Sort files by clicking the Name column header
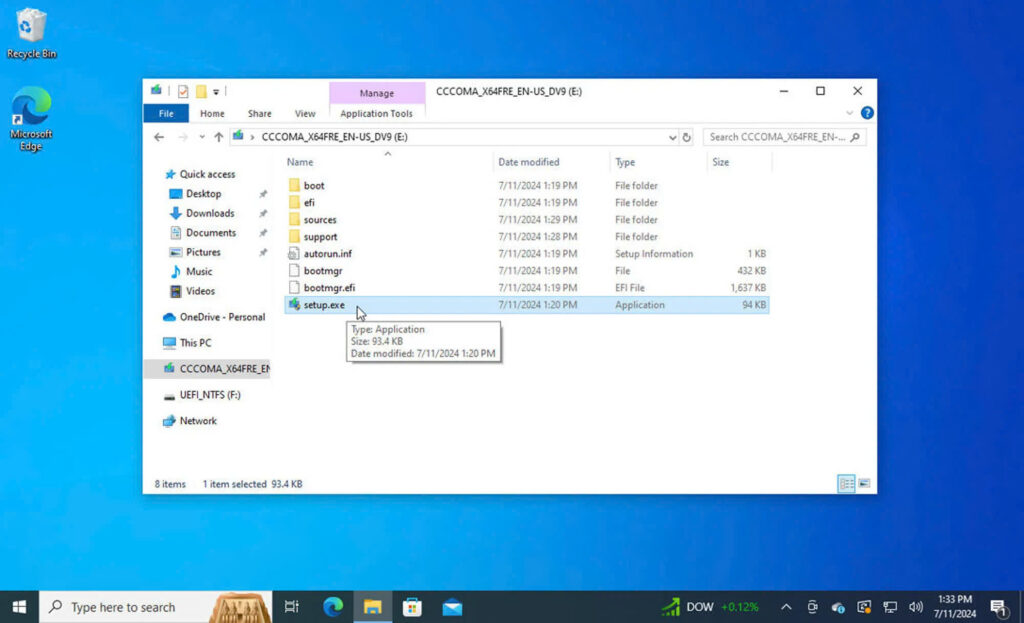The height and width of the screenshot is (623, 1024). 300,162
